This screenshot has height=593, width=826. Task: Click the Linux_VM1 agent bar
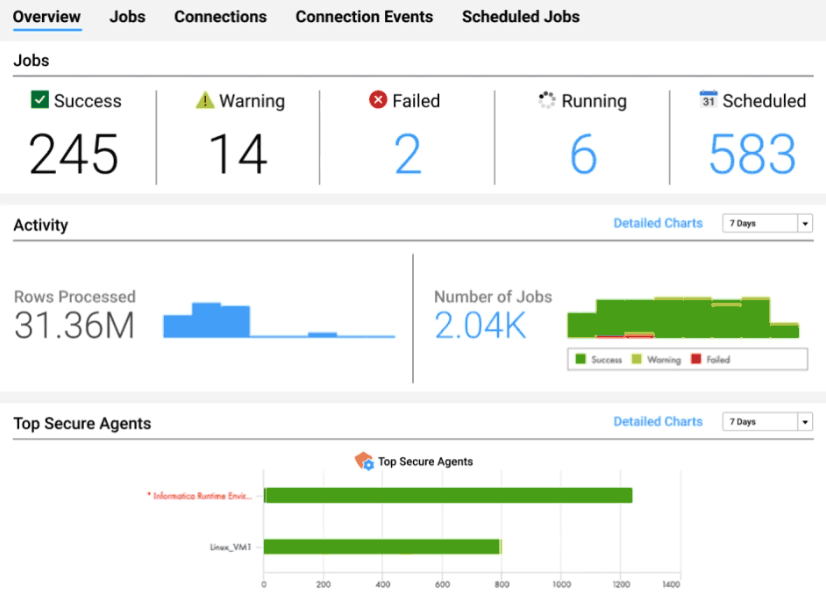[x=382, y=547]
